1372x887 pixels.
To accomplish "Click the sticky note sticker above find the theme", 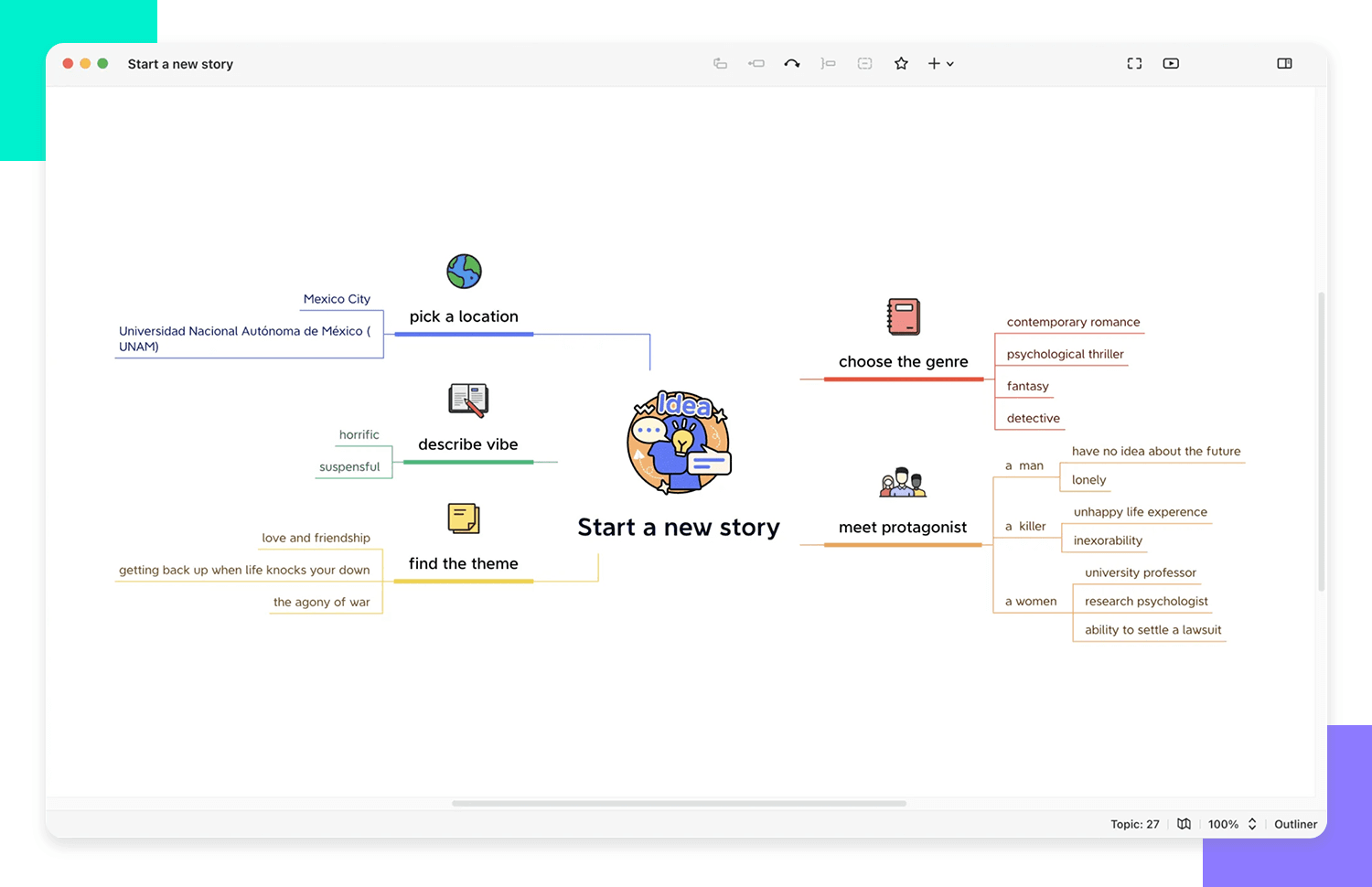I will click(x=464, y=518).
